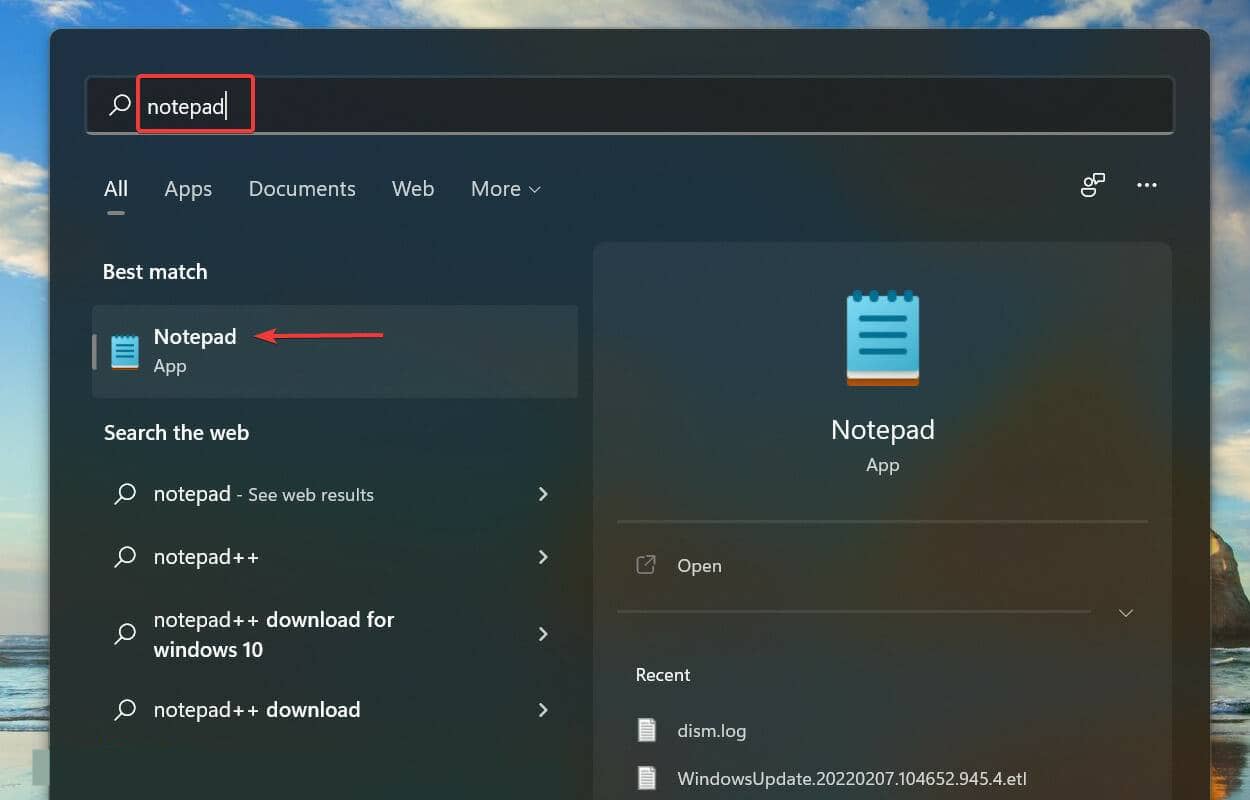Viewport: 1250px width, 800px height.
Task: Click the WindowsUpdate etl file icon under Recent
Action: [646, 778]
